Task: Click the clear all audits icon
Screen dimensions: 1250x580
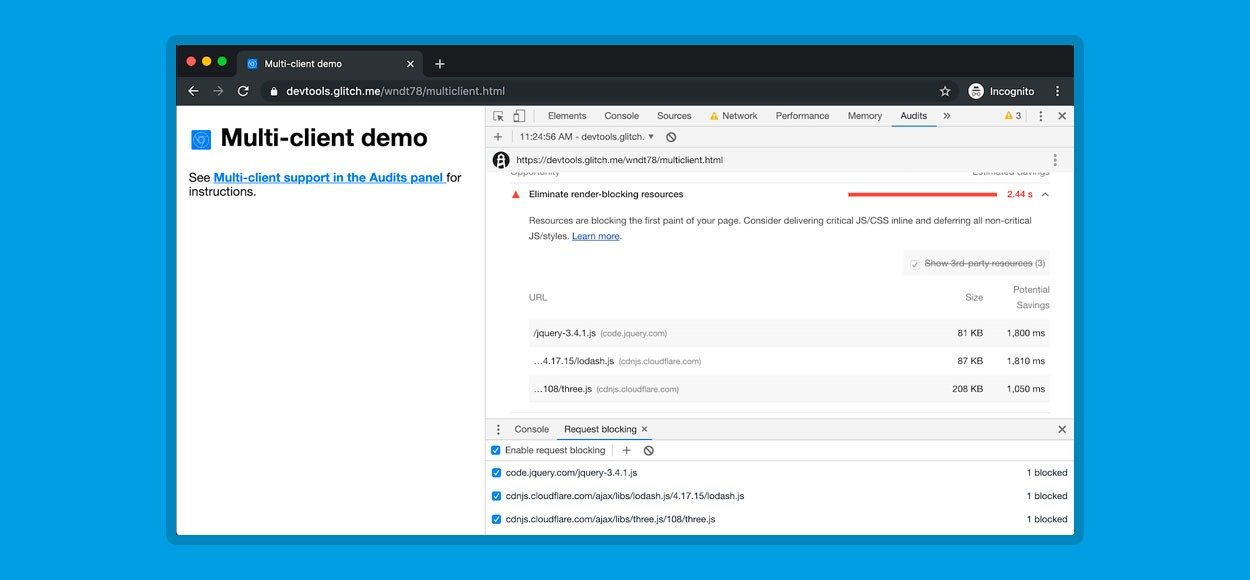Action: [671, 137]
